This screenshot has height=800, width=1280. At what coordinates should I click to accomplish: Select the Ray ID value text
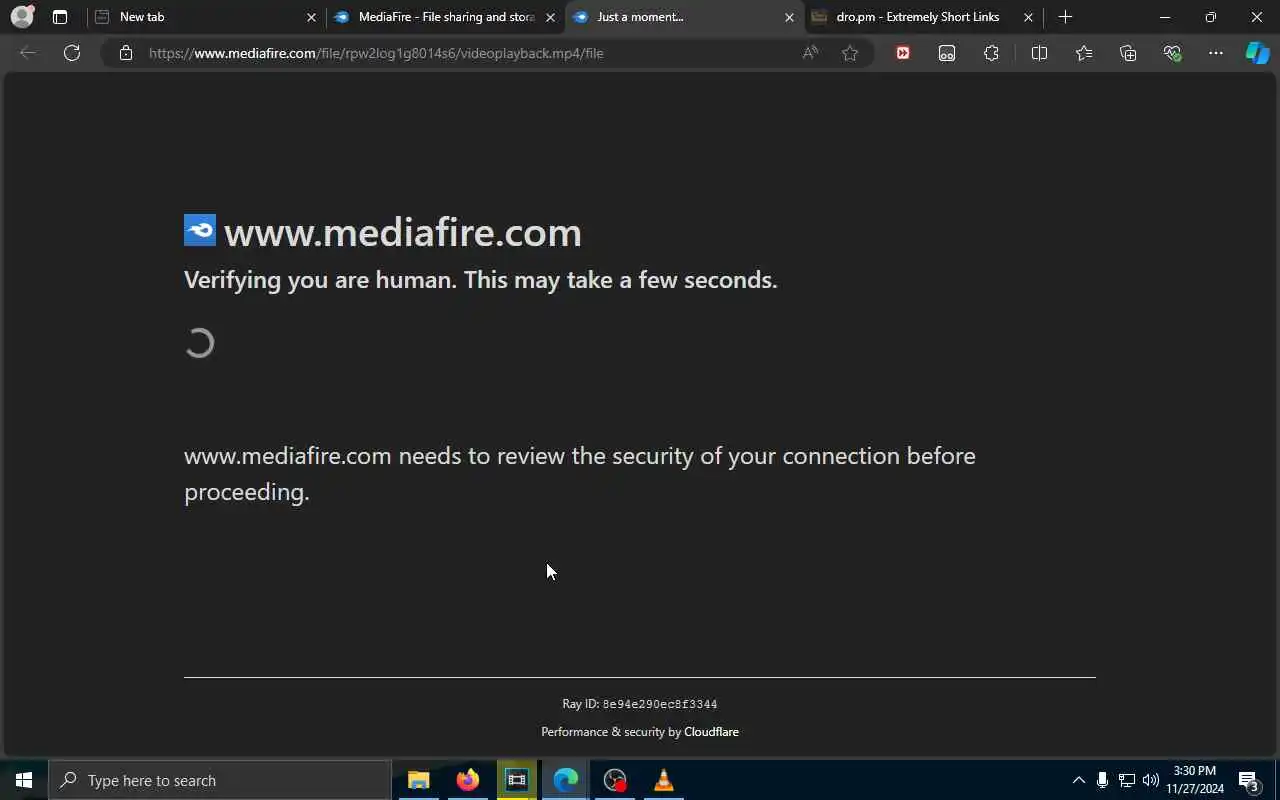click(x=660, y=704)
